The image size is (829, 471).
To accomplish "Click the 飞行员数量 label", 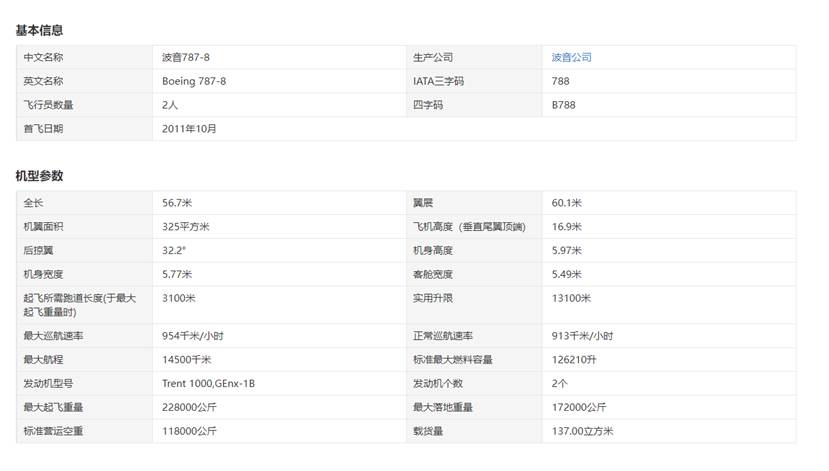I will (x=48, y=105).
